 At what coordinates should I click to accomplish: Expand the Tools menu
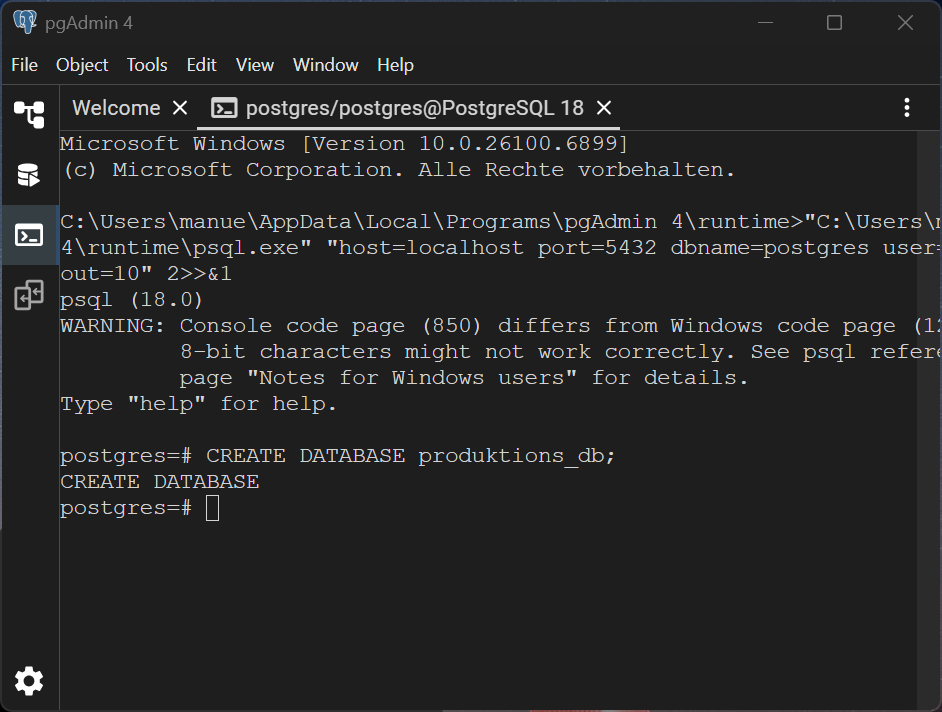(147, 65)
